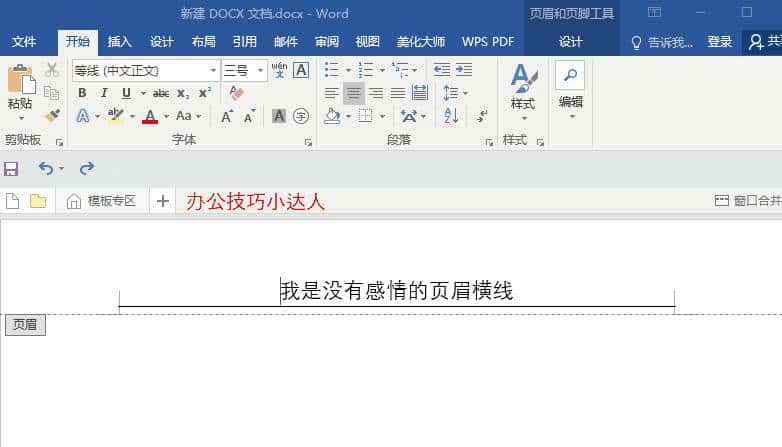782x447 pixels.
Task: Increase paragraph indent
Action: (464, 70)
